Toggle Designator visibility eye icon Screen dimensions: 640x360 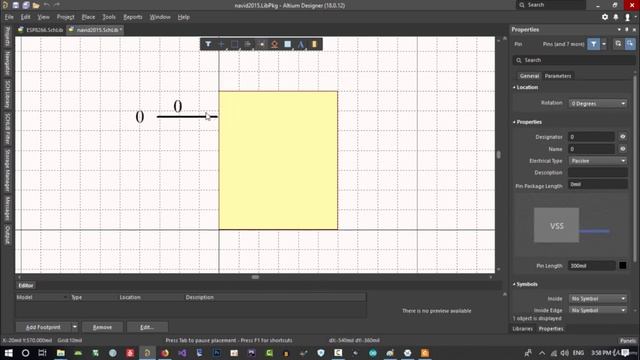coord(623,137)
